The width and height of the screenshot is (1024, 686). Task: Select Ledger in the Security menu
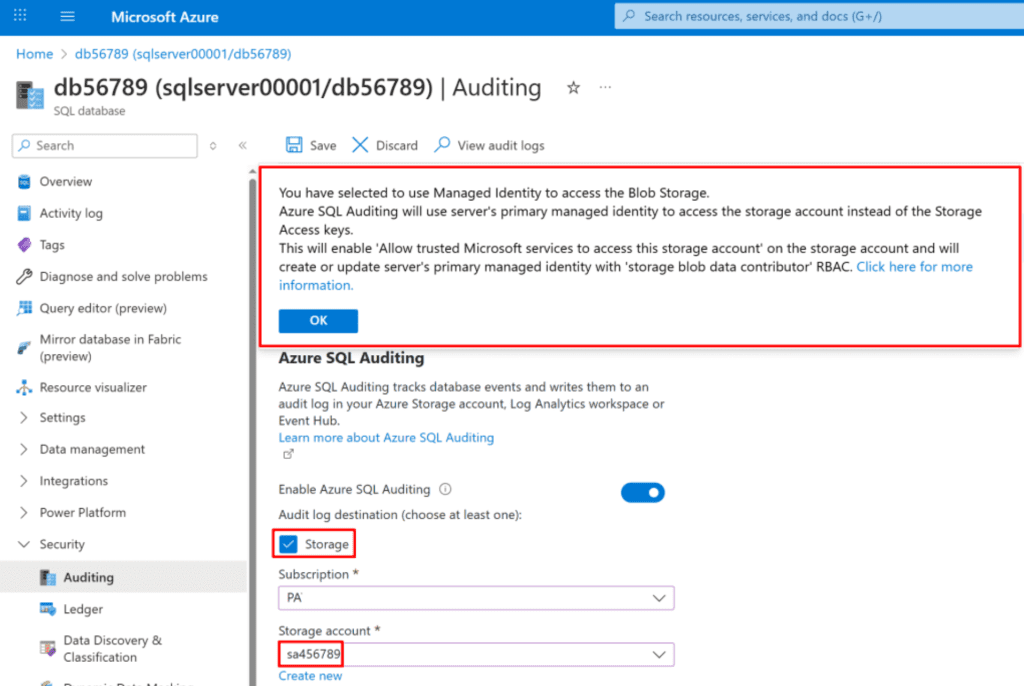83,609
